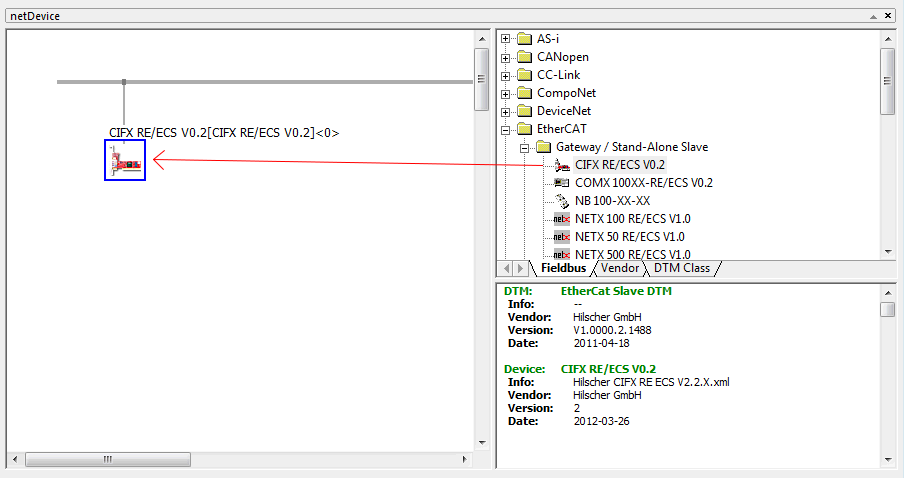
Task: Select the CC-Link tree item label
Action: [558, 75]
